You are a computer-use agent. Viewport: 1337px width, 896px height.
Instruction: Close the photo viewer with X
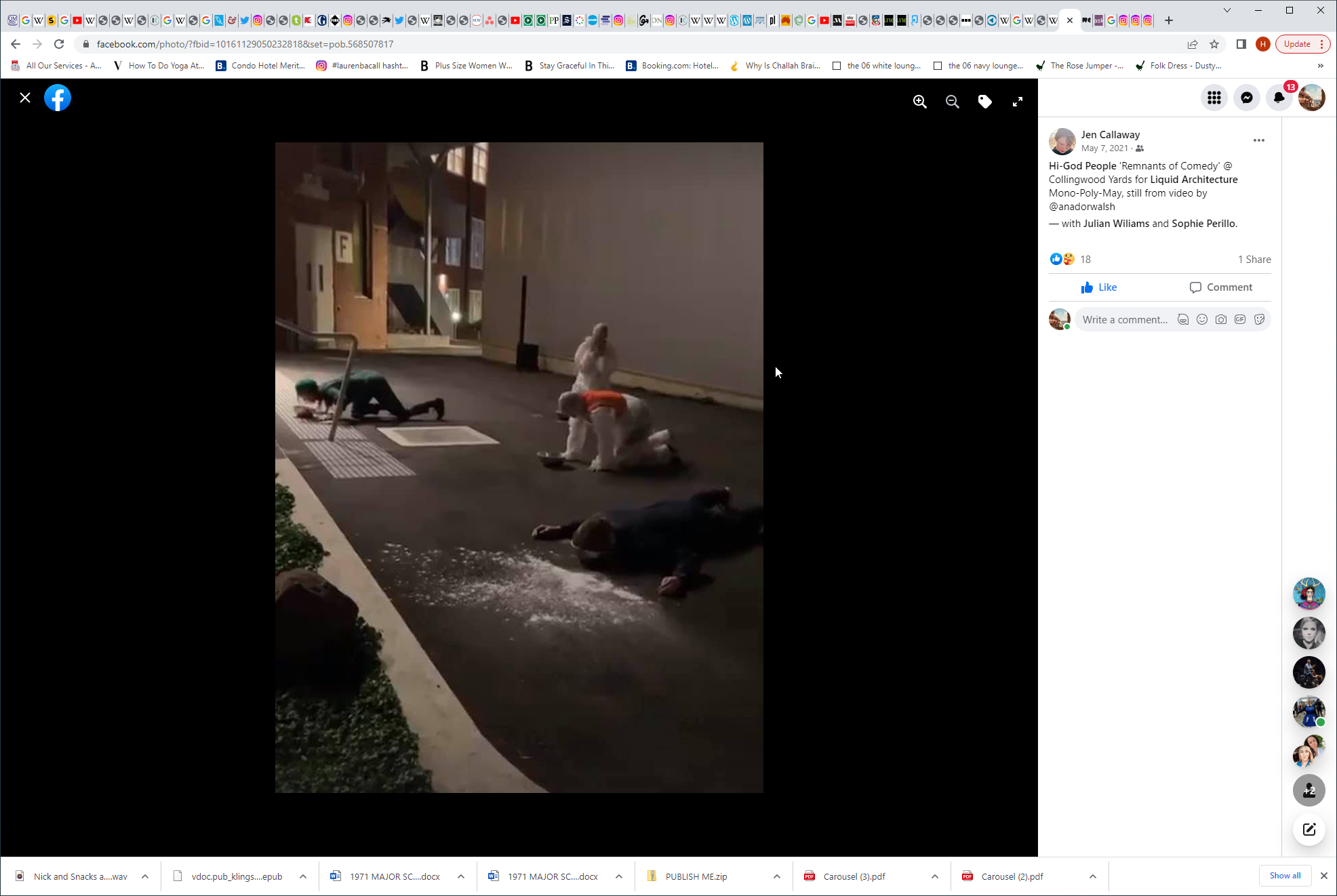(25, 98)
